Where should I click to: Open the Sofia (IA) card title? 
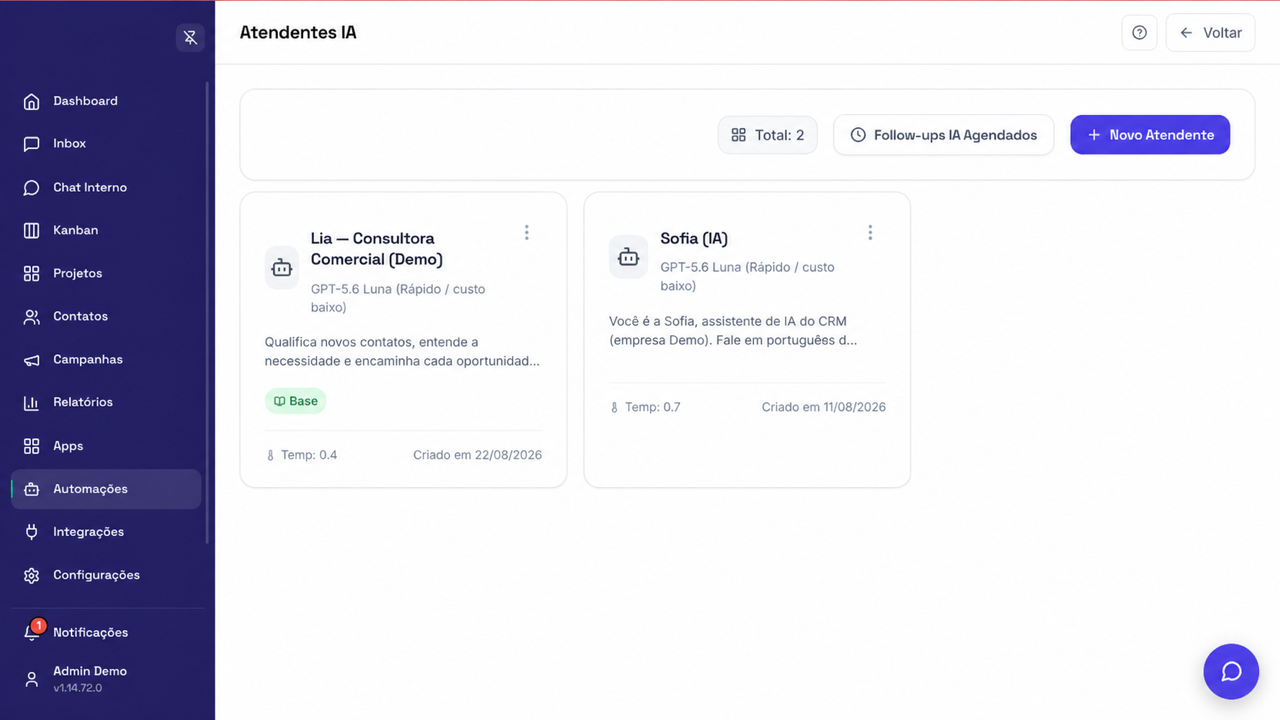(x=694, y=239)
